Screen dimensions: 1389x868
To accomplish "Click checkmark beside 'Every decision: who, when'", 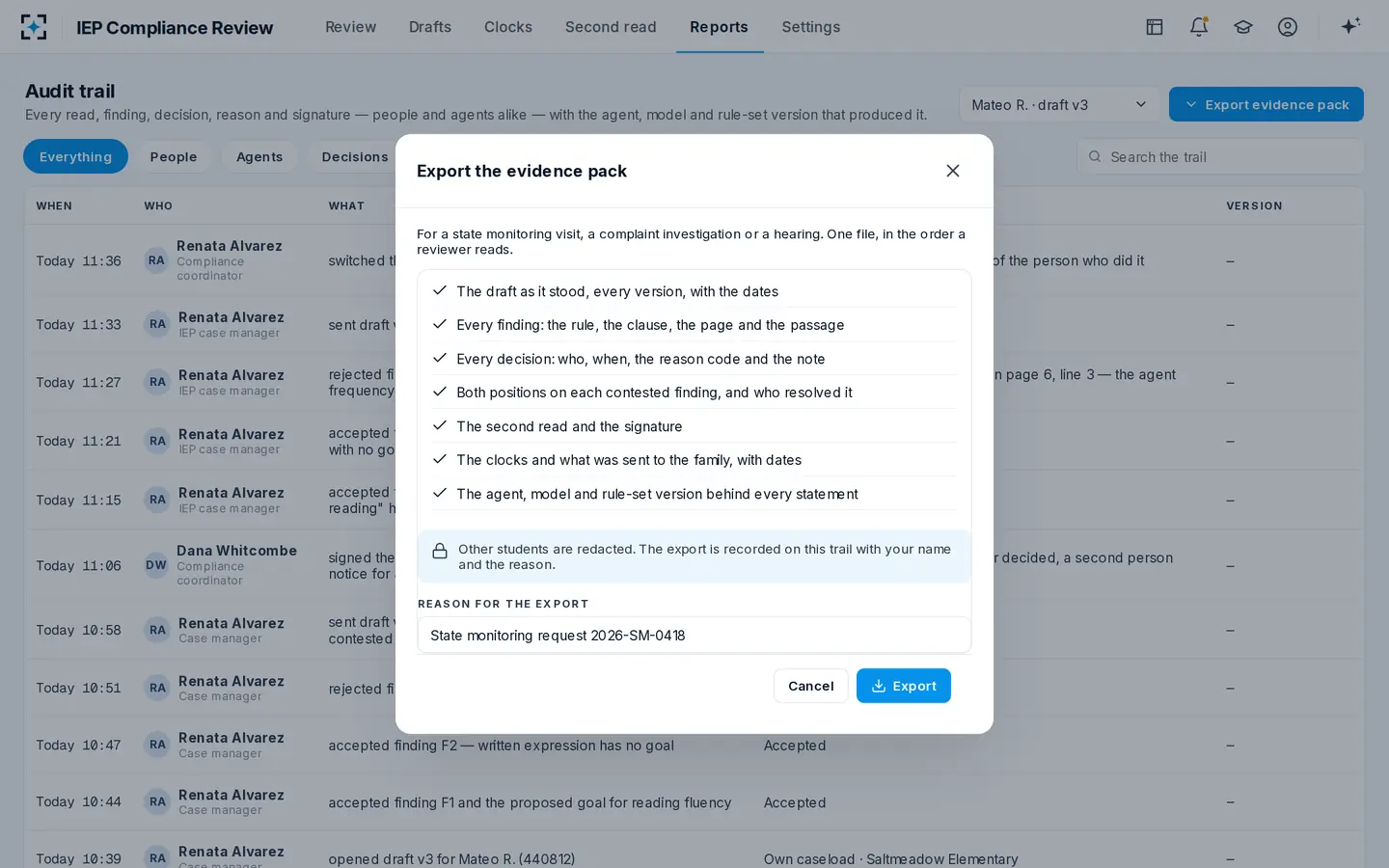I will (440, 358).
